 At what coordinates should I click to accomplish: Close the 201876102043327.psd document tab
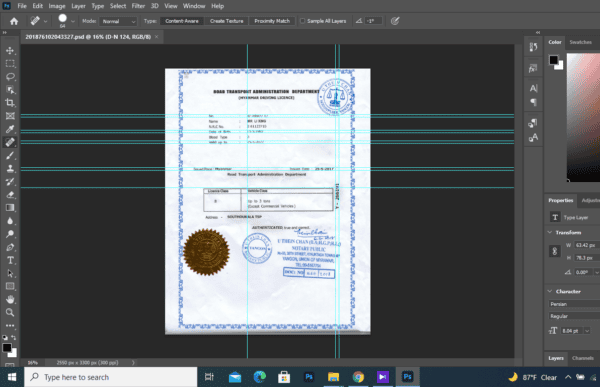coord(157,37)
